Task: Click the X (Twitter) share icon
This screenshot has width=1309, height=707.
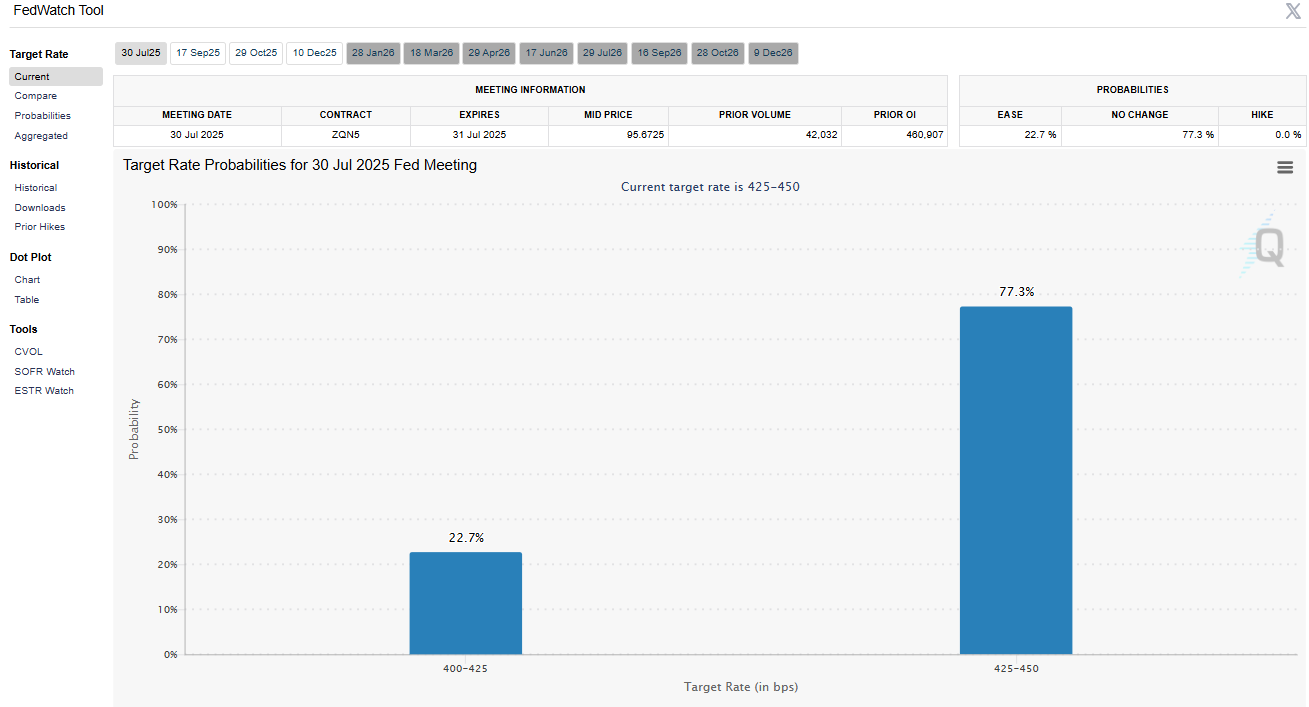Action: [1292, 11]
